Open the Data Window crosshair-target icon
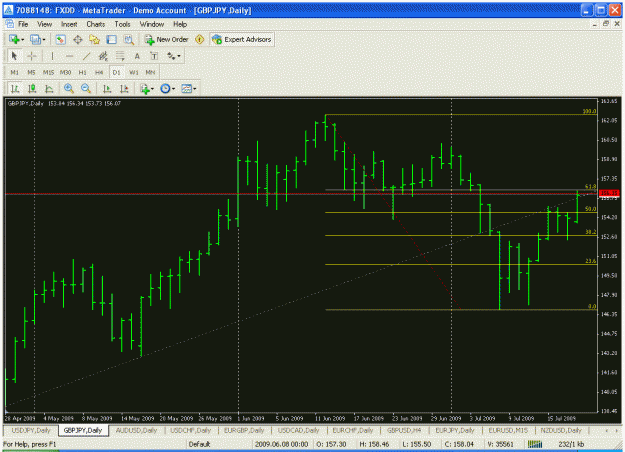 point(77,39)
